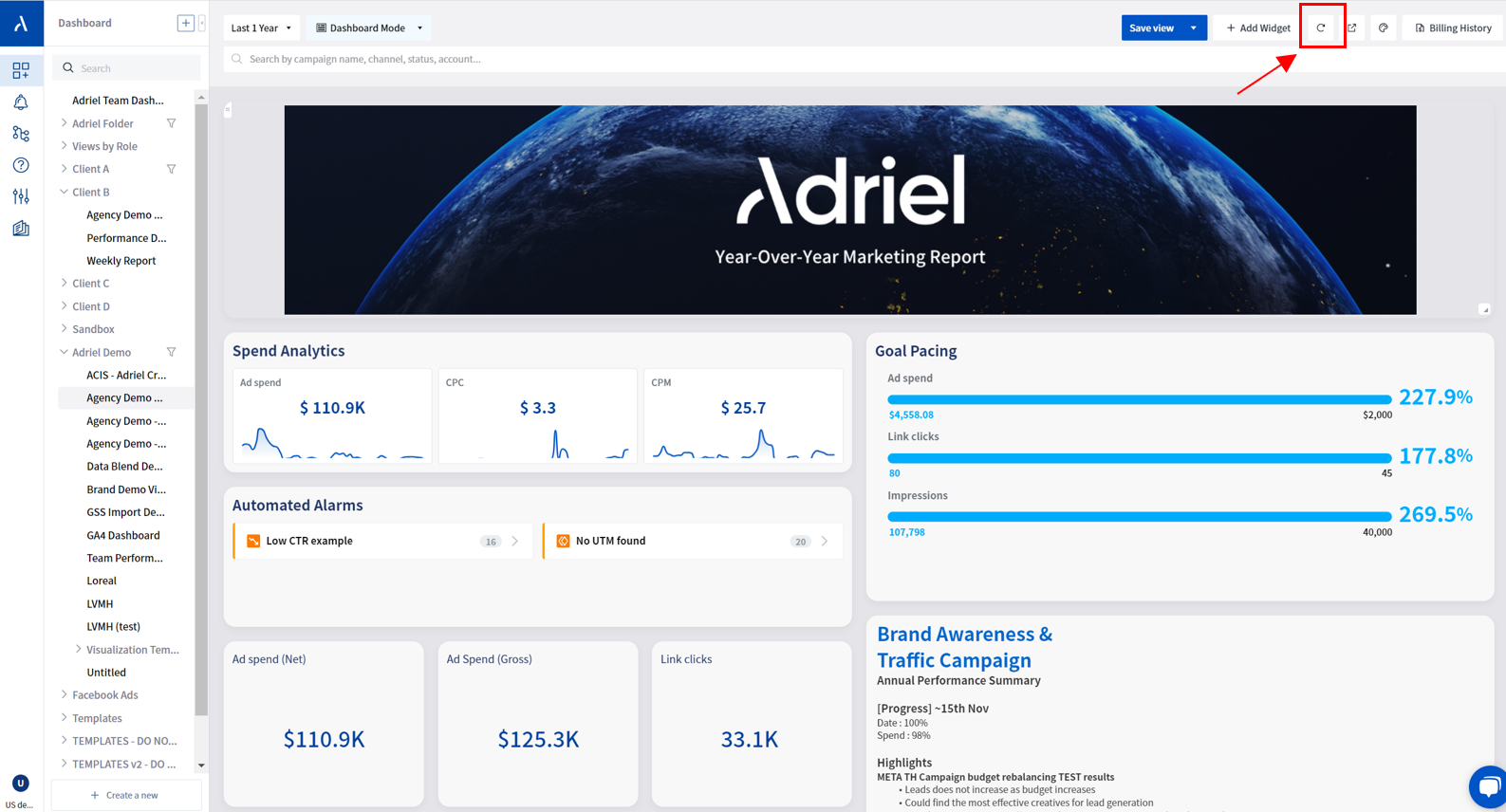The image size is (1506, 812).
Task: Open the theme palette icon
Action: click(x=1384, y=28)
